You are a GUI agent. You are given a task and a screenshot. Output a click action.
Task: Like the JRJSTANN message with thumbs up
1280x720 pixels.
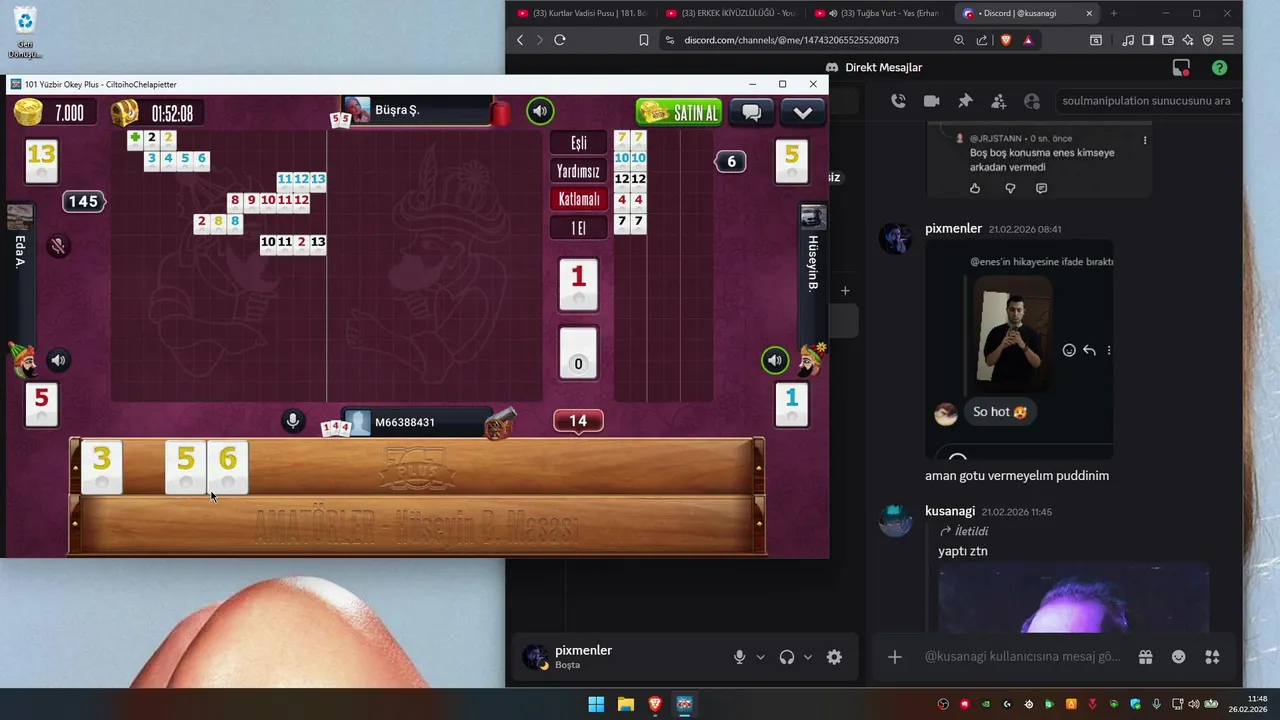point(975,188)
